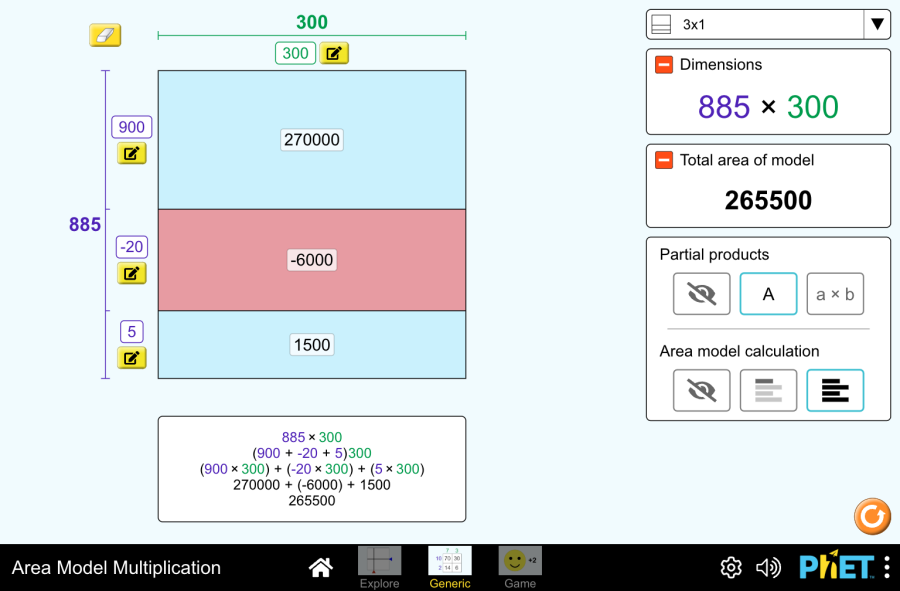Click the edit pencil beside the 300 width
This screenshot has height=591, width=900.
[x=334, y=53]
